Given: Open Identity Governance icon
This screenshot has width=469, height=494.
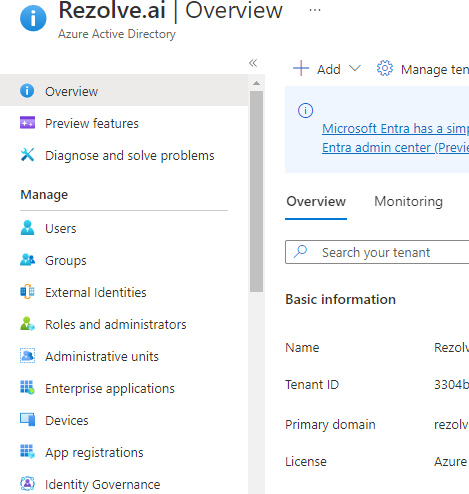Looking at the screenshot, I should pos(27,483).
